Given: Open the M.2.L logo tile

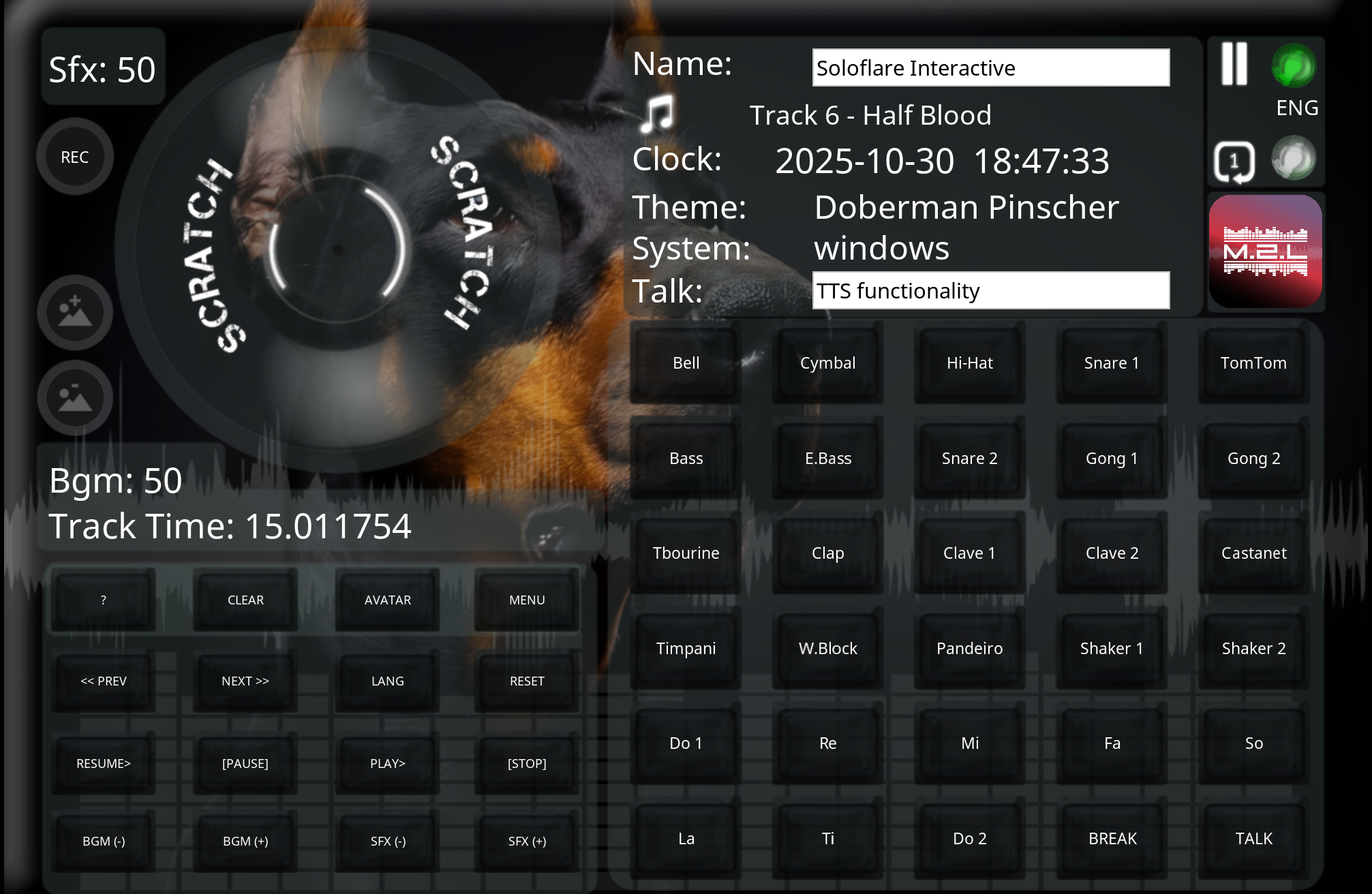Looking at the screenshot, I should 1265,251.
